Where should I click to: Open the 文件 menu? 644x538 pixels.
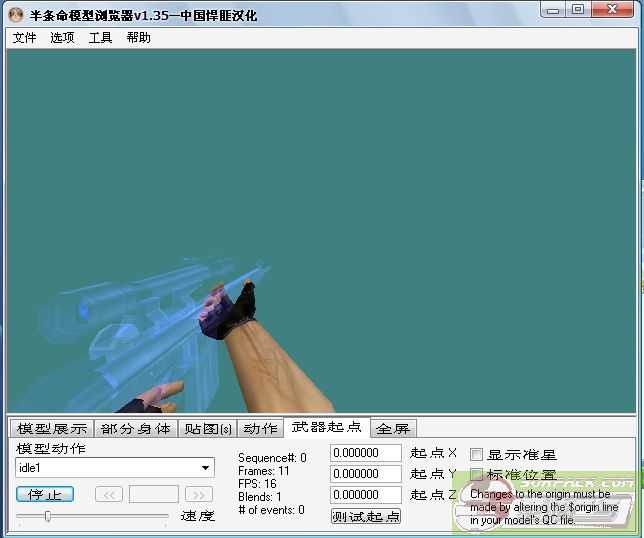24,38
